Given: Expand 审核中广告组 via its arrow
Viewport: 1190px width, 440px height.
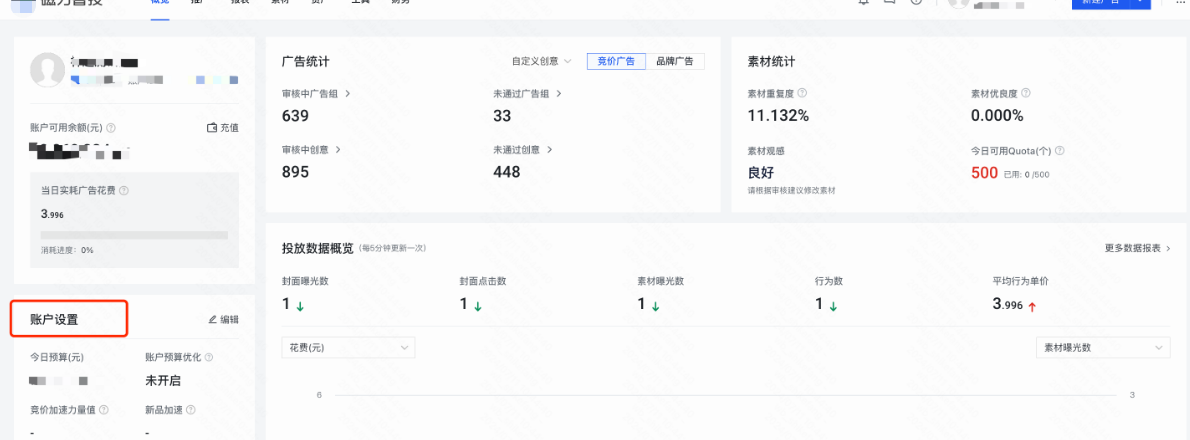Looking at the screenshot, I should point(348,94).
